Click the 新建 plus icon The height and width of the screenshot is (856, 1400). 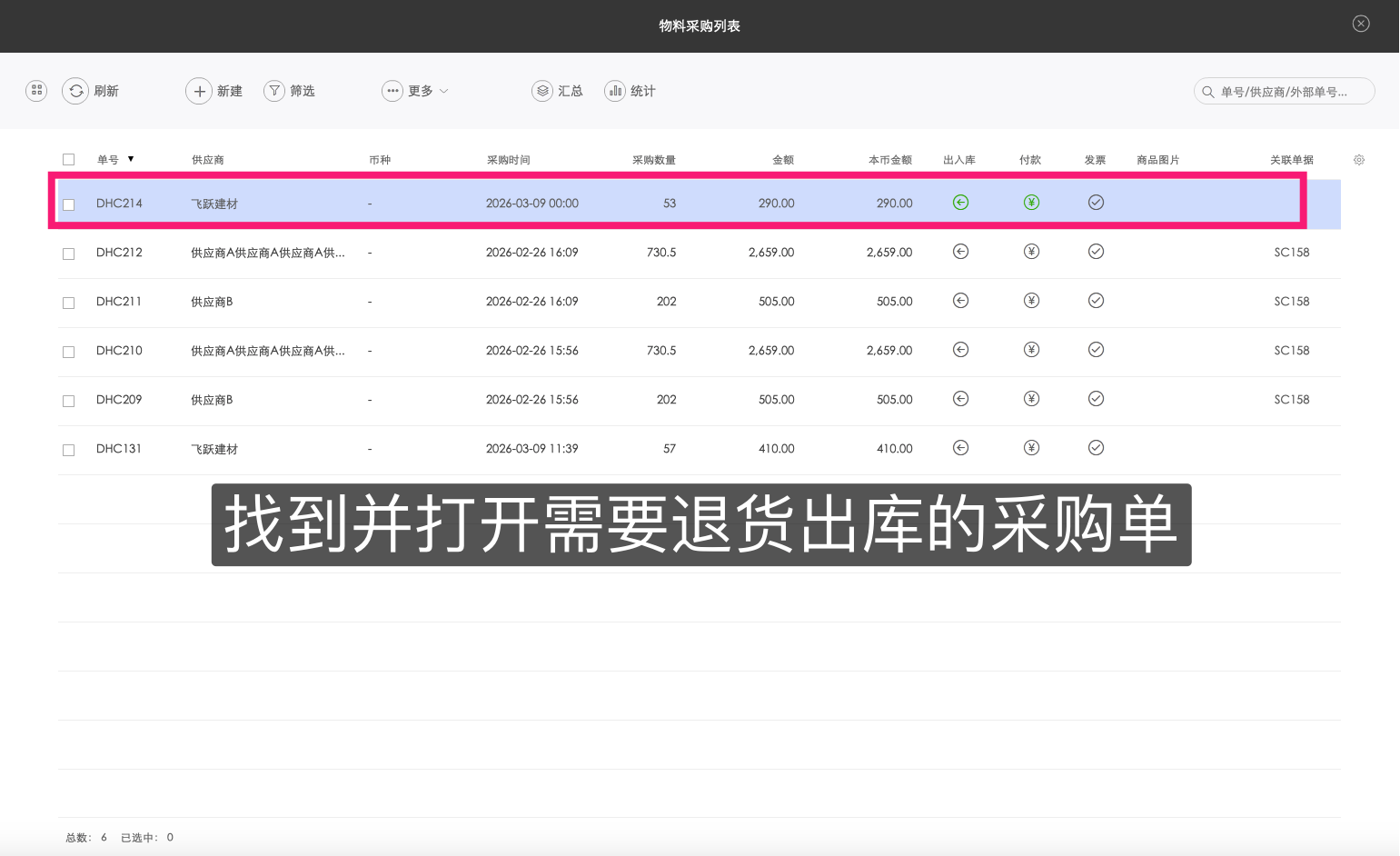tap(199, 91)
